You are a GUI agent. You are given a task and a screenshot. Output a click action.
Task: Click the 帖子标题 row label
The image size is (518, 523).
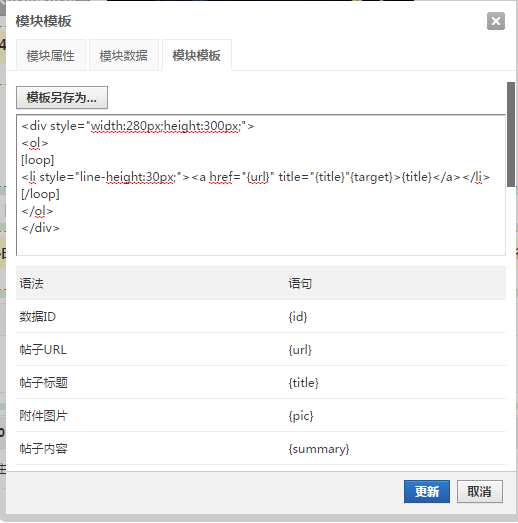[44, 383]
